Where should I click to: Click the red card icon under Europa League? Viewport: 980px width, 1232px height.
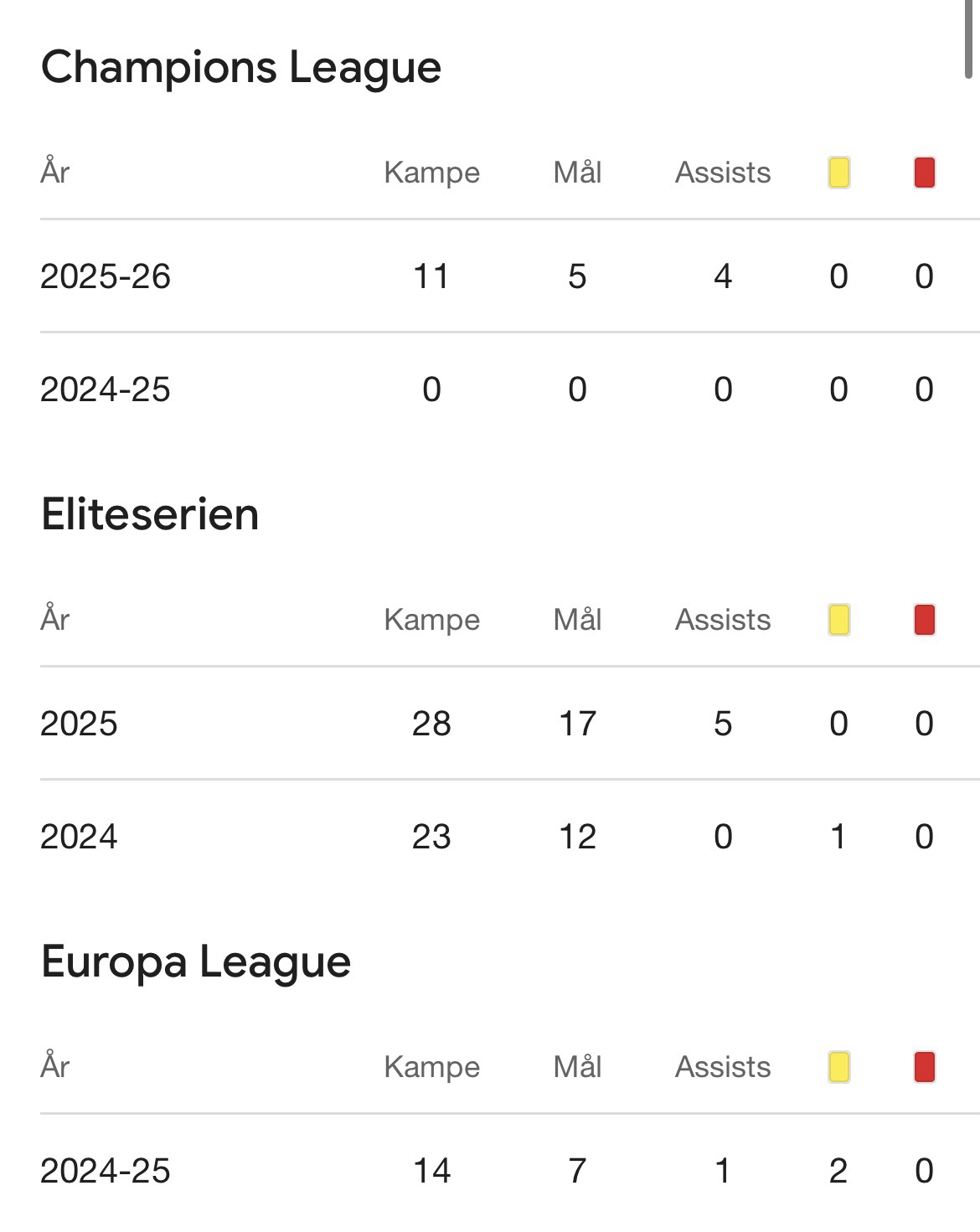(924, 1067)
